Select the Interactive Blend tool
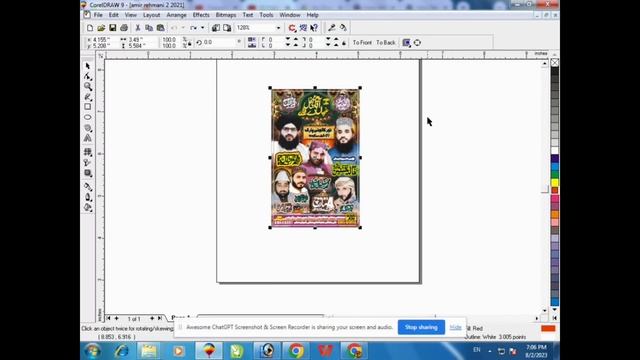The height and width of the screenshot is (360, 640). click(88, 173)
